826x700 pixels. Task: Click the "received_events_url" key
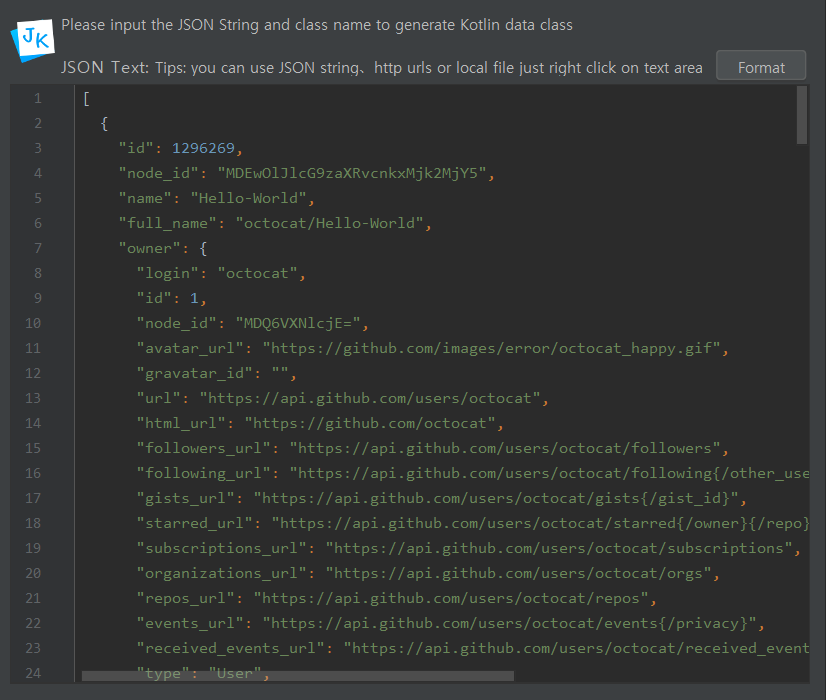pos(230,648)
